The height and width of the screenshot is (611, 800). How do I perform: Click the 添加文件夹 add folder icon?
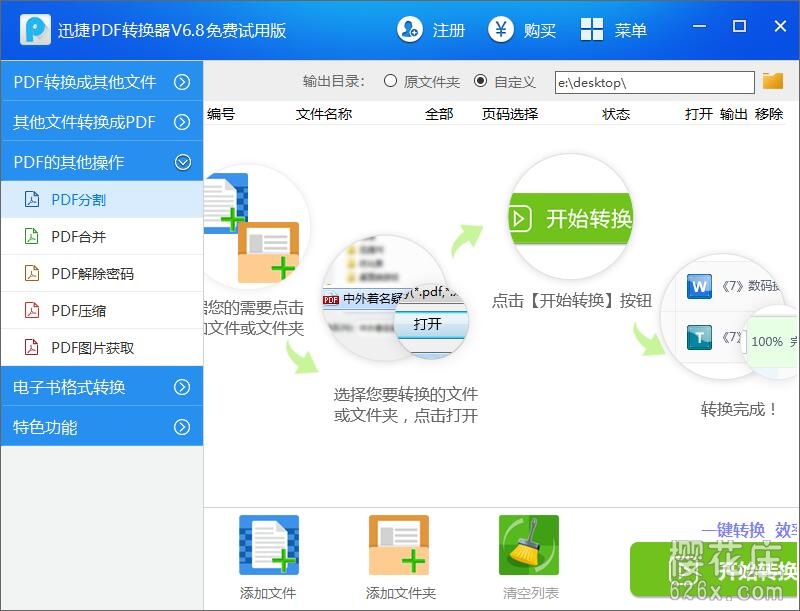point(399,545)
